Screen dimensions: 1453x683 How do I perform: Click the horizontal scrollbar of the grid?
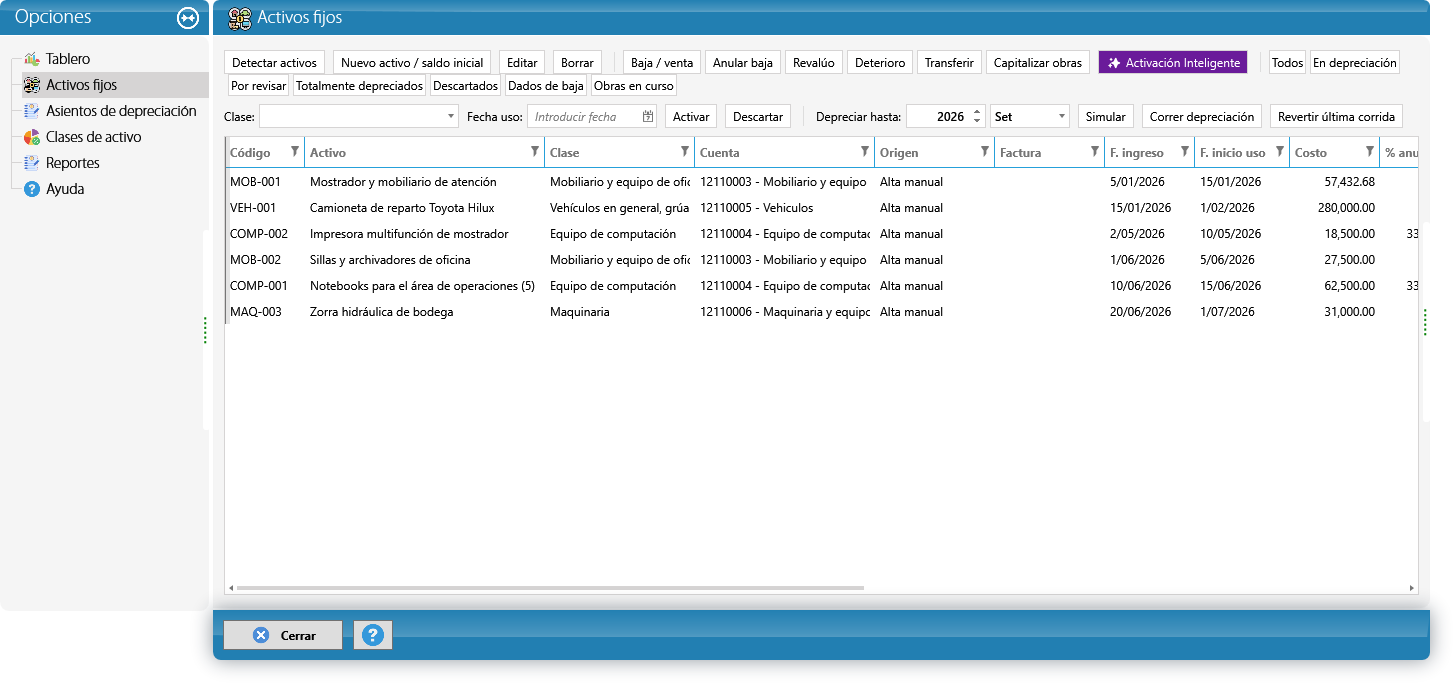tap(550, 588)
